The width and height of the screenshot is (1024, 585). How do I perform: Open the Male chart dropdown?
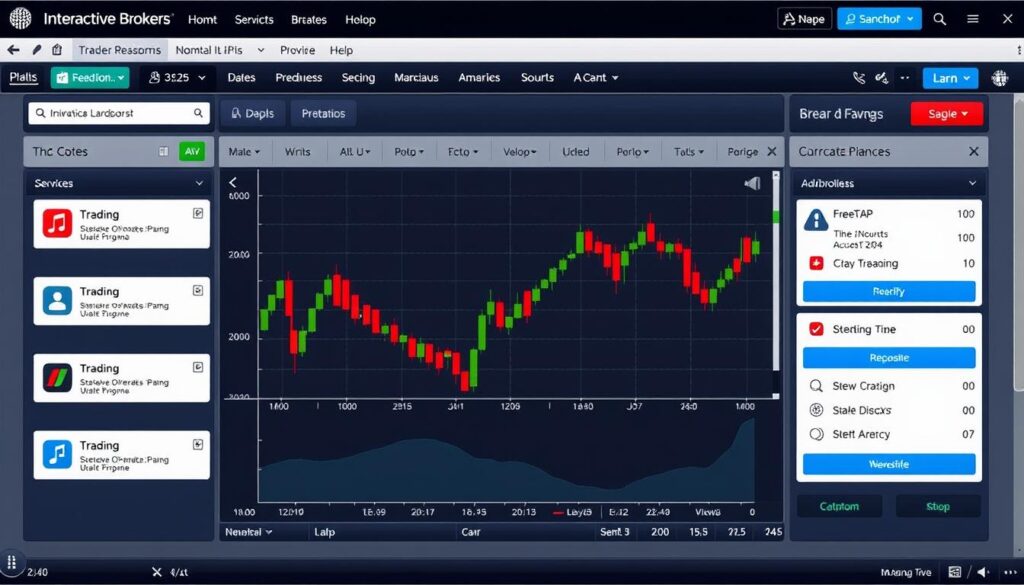244,151
